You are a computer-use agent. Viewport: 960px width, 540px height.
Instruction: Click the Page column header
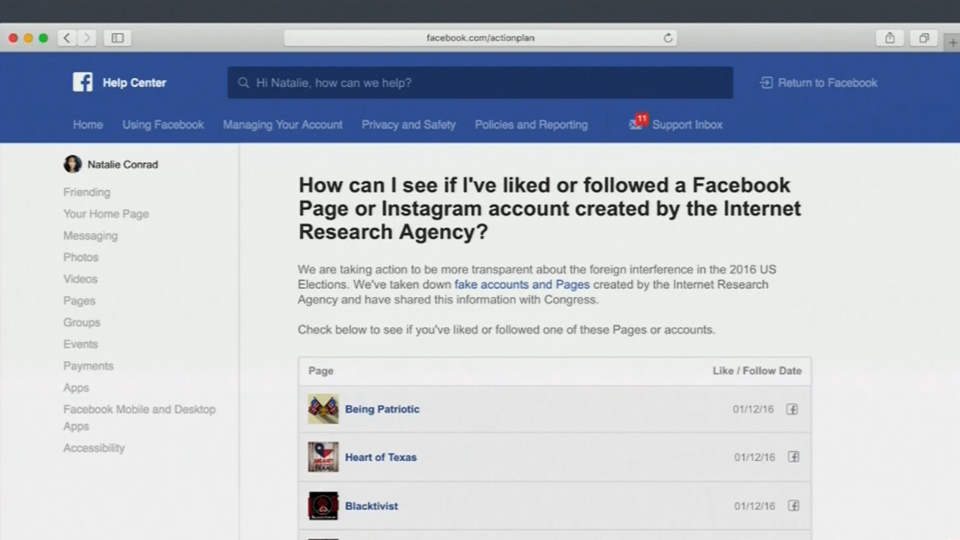click(321, 371)
